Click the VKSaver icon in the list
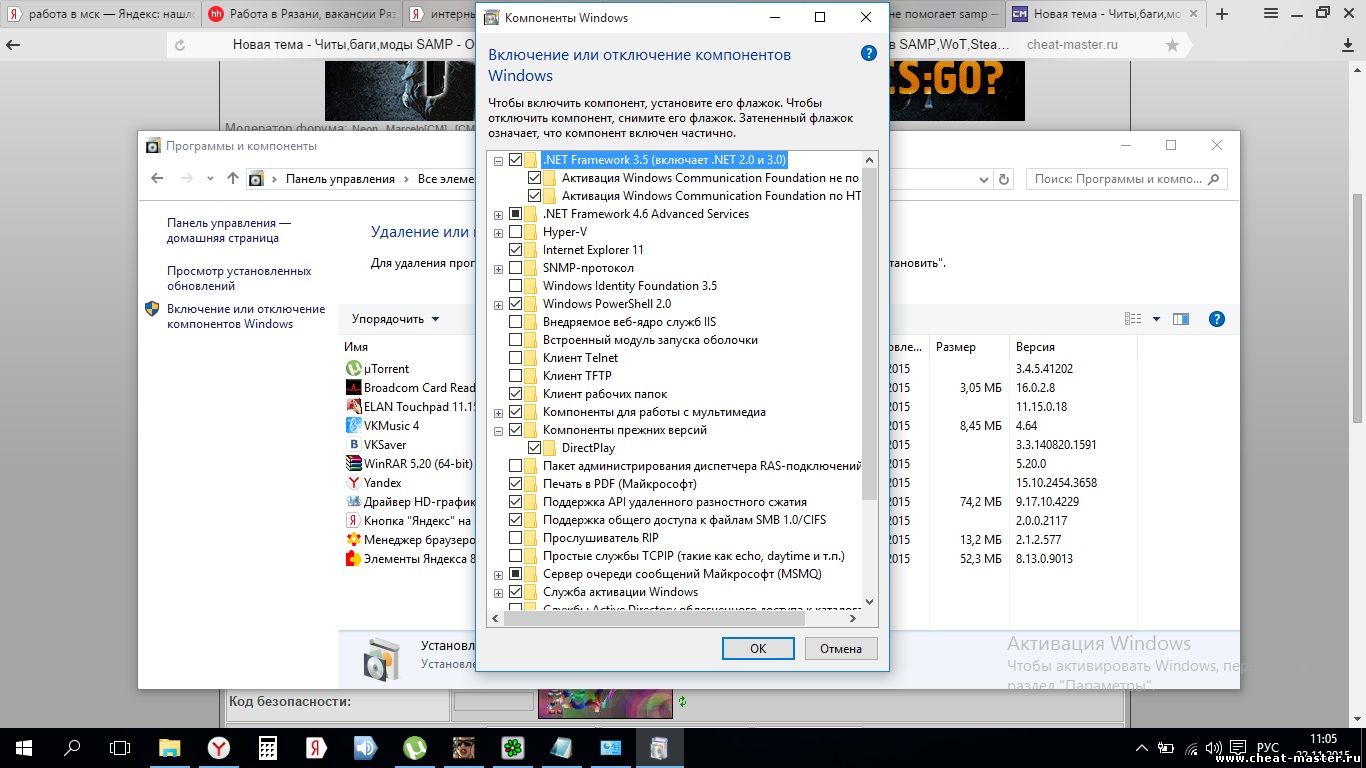The width and height of the screenshot is (1366, 768). (353, 444)
